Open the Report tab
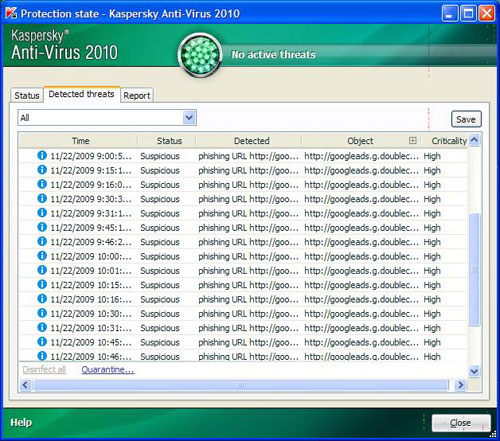Viewport: 500px width, 441px height. click(x=137, y=96)
